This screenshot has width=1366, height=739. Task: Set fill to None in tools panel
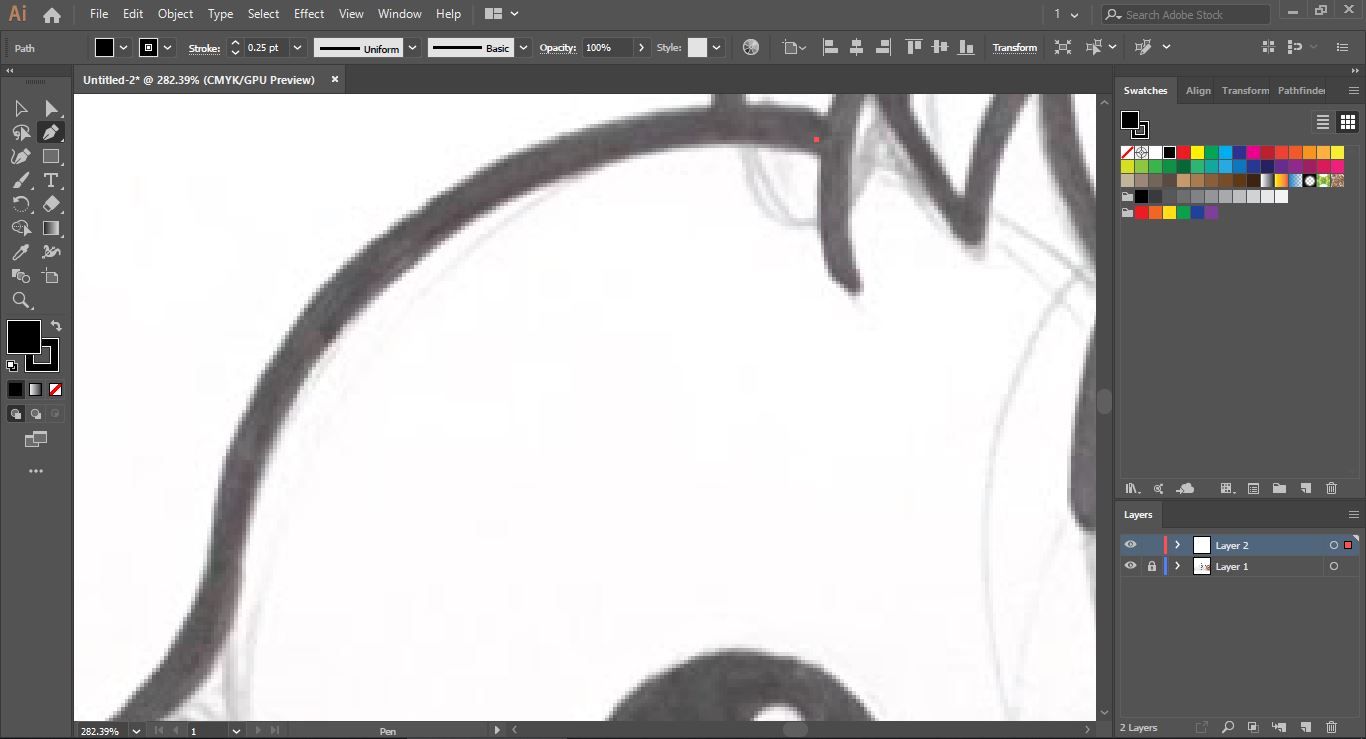[x=56, y=389]
